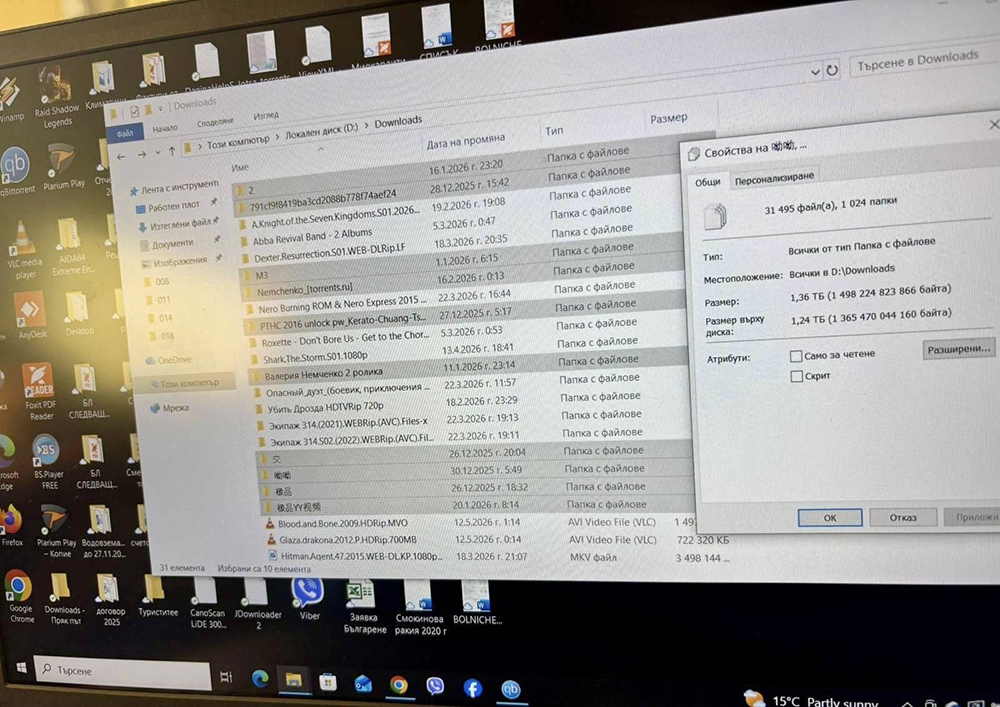The height and width of the screenshot is (707, 1000).
Task: Open the Google Chrome desktop icon
Action: [20, 597]
